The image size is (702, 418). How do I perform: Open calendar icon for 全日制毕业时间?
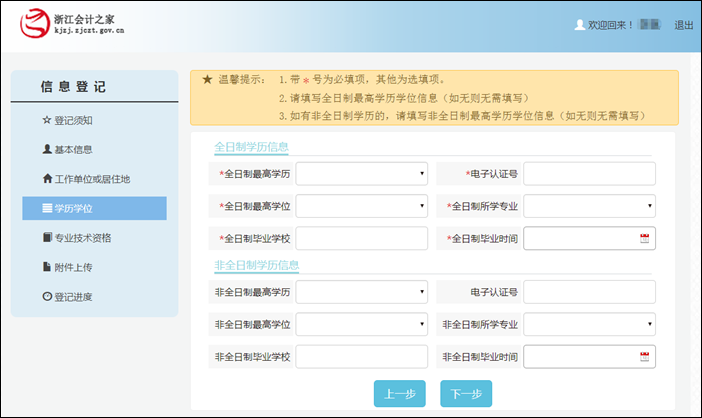(644, 238)
